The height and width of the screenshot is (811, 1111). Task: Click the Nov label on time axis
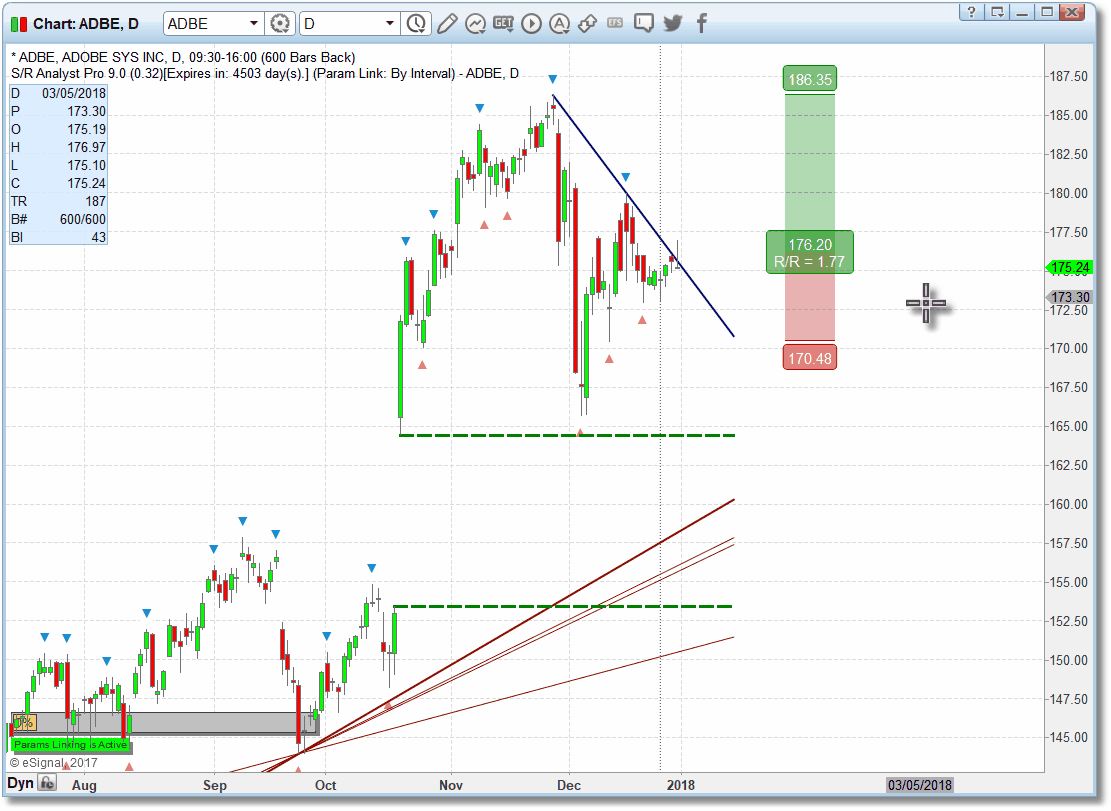tap(451, 786)
